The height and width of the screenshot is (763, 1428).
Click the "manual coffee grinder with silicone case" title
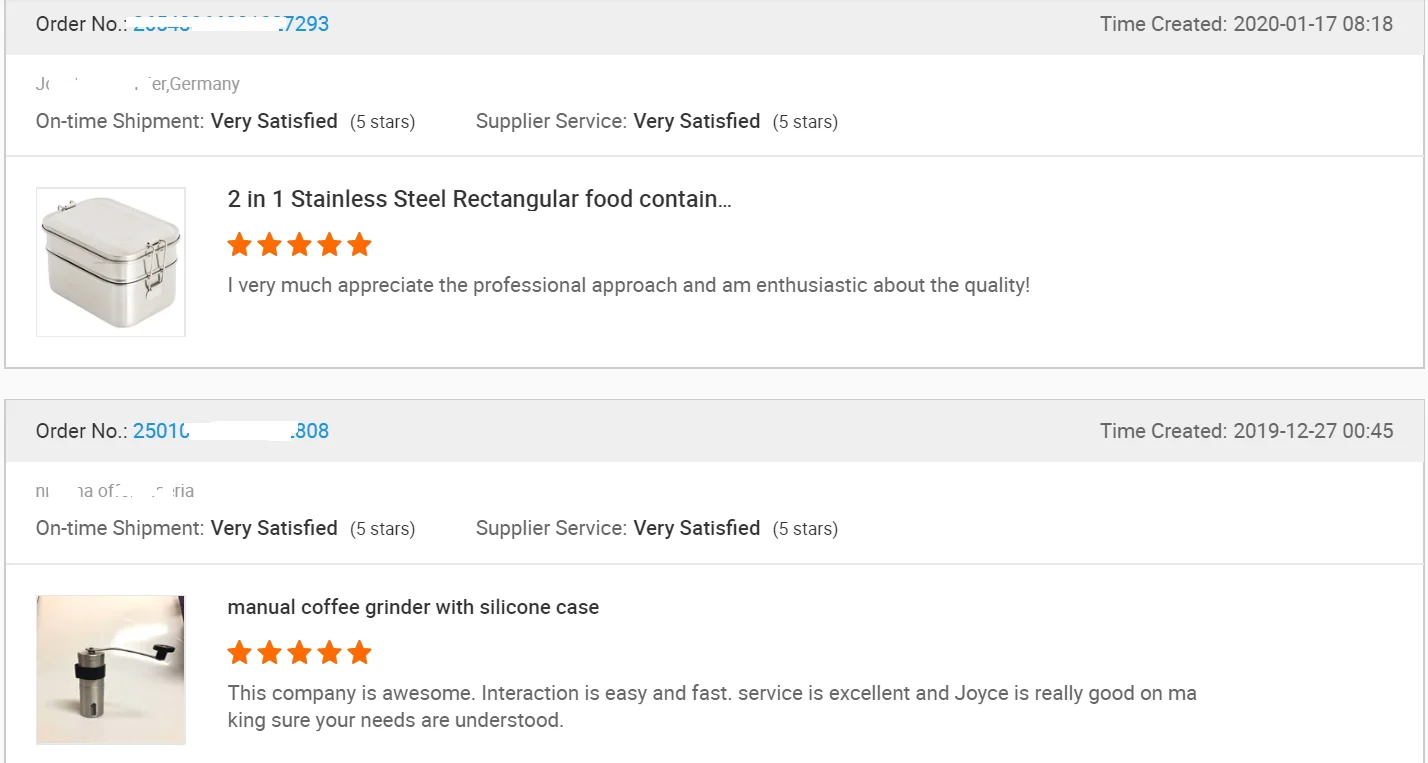point(413,607)
